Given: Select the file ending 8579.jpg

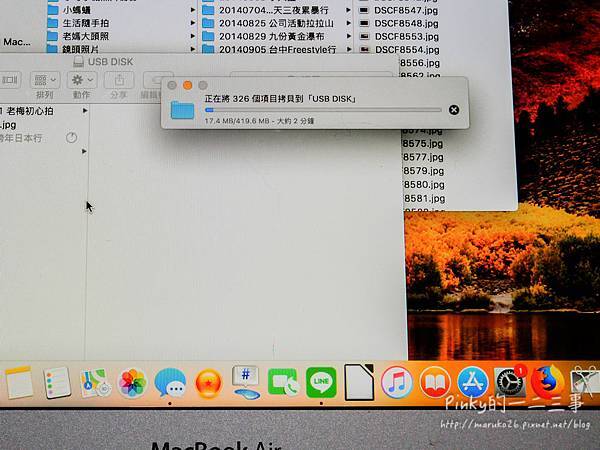Looking at the screenshot, I should [x=424, y=171].
